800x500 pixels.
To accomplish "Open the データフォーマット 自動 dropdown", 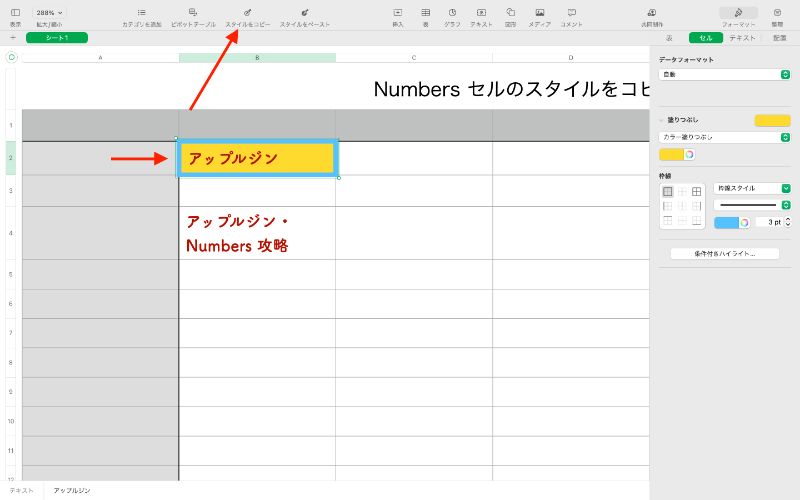I will [724, 74].
